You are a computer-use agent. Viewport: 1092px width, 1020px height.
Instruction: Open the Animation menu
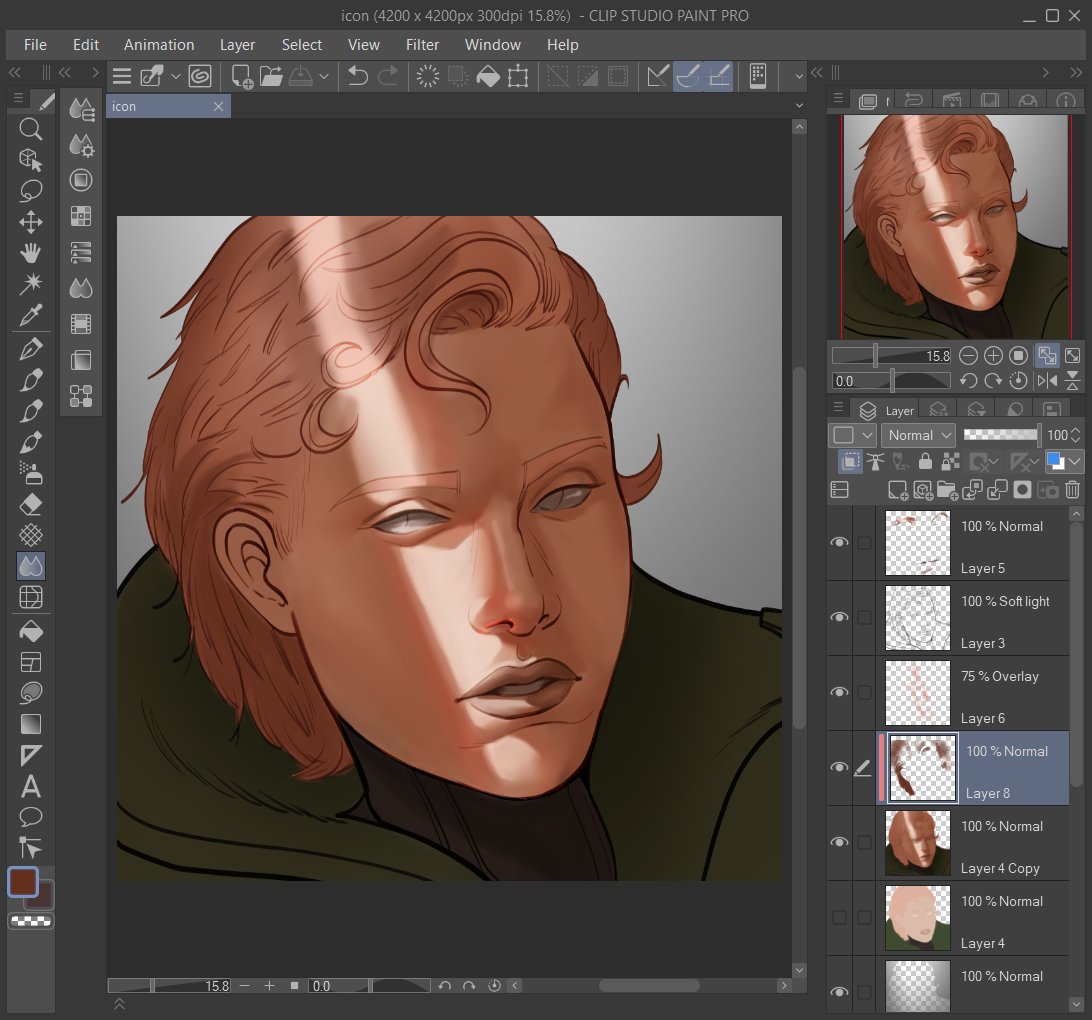(159, 45)
